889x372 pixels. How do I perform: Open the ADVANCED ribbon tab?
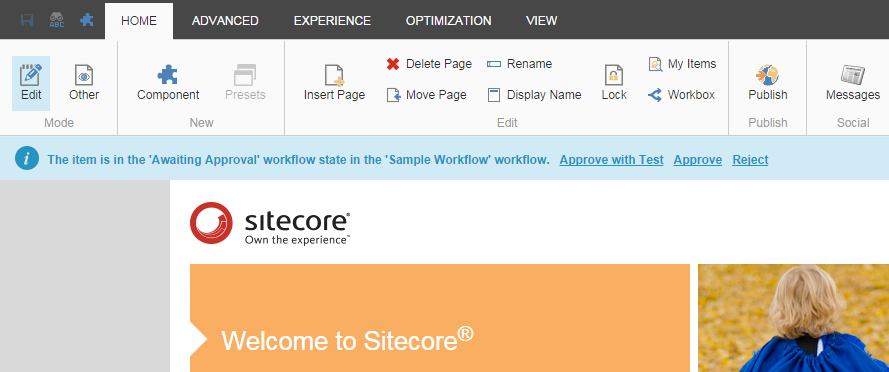[x=225, y=21]
